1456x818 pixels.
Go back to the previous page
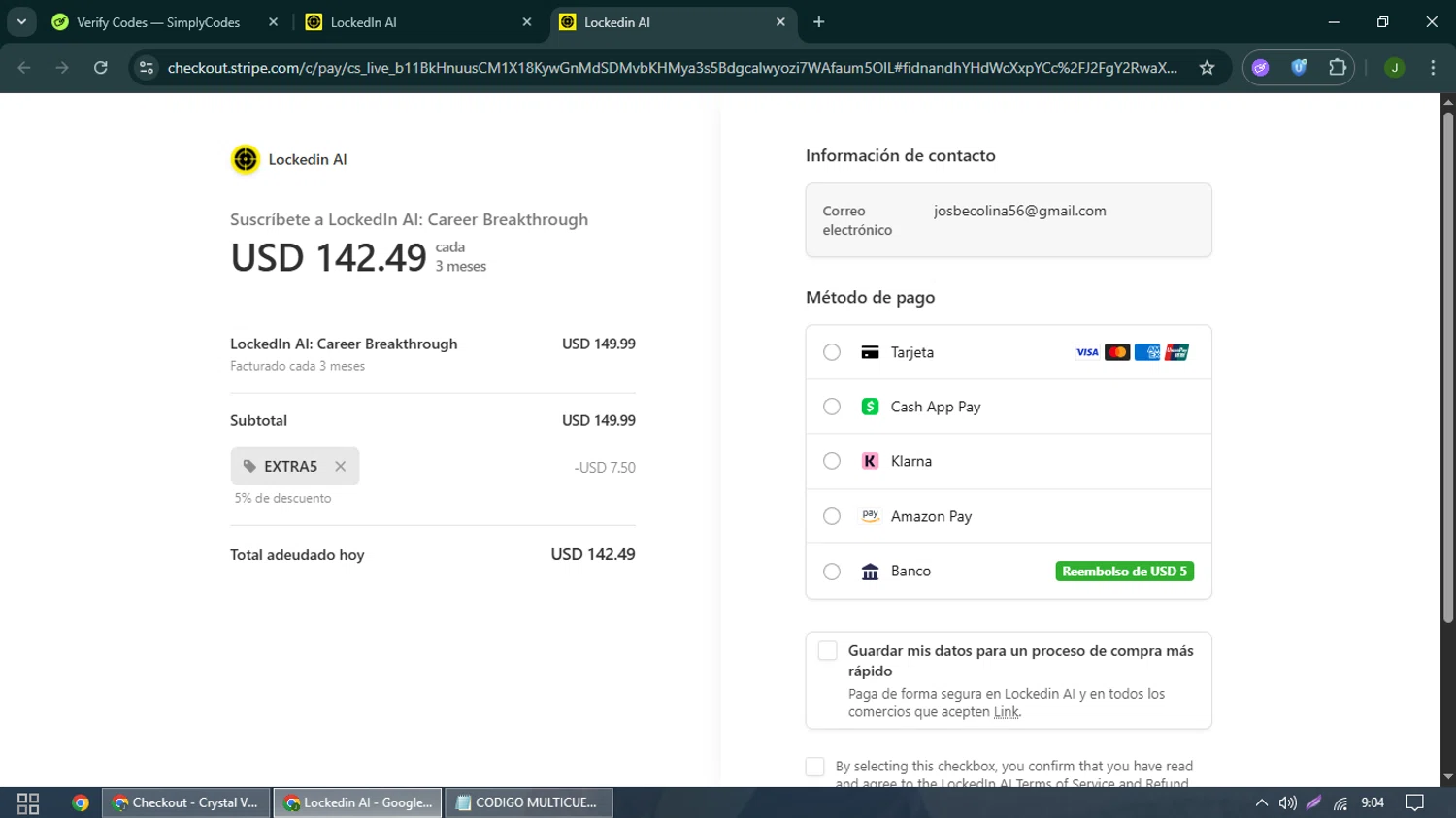(x=24, y=67)
